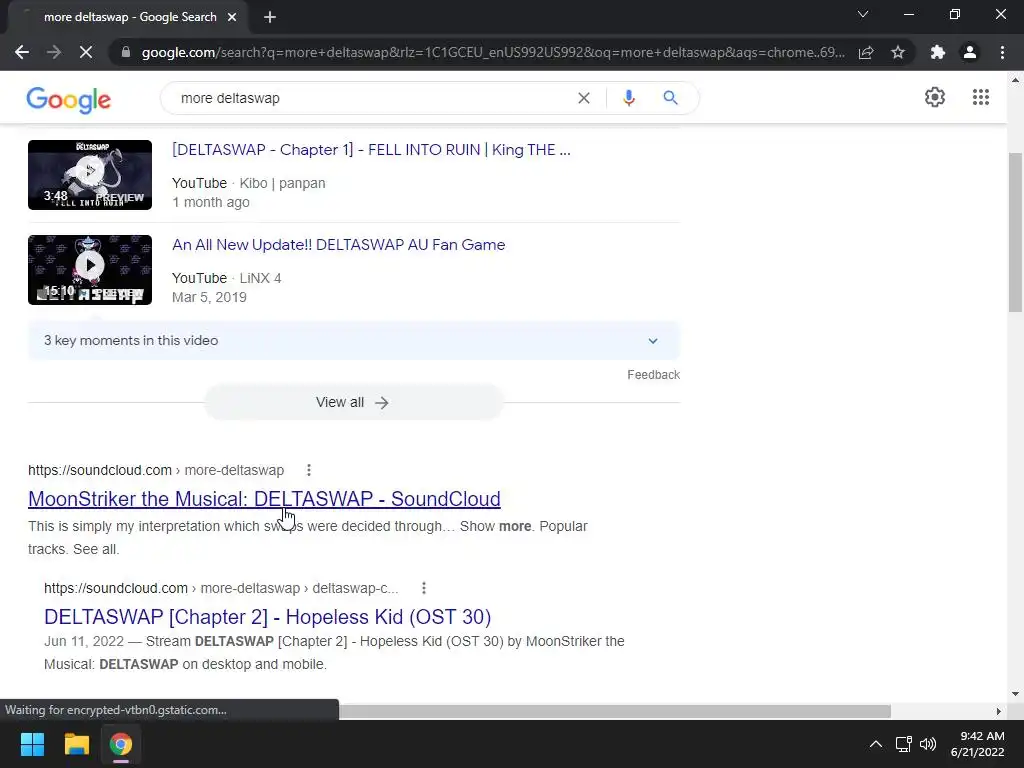Submit search with magnifier icon
The height and width of the screenshot is (768, 1024).
click(670, 98)
